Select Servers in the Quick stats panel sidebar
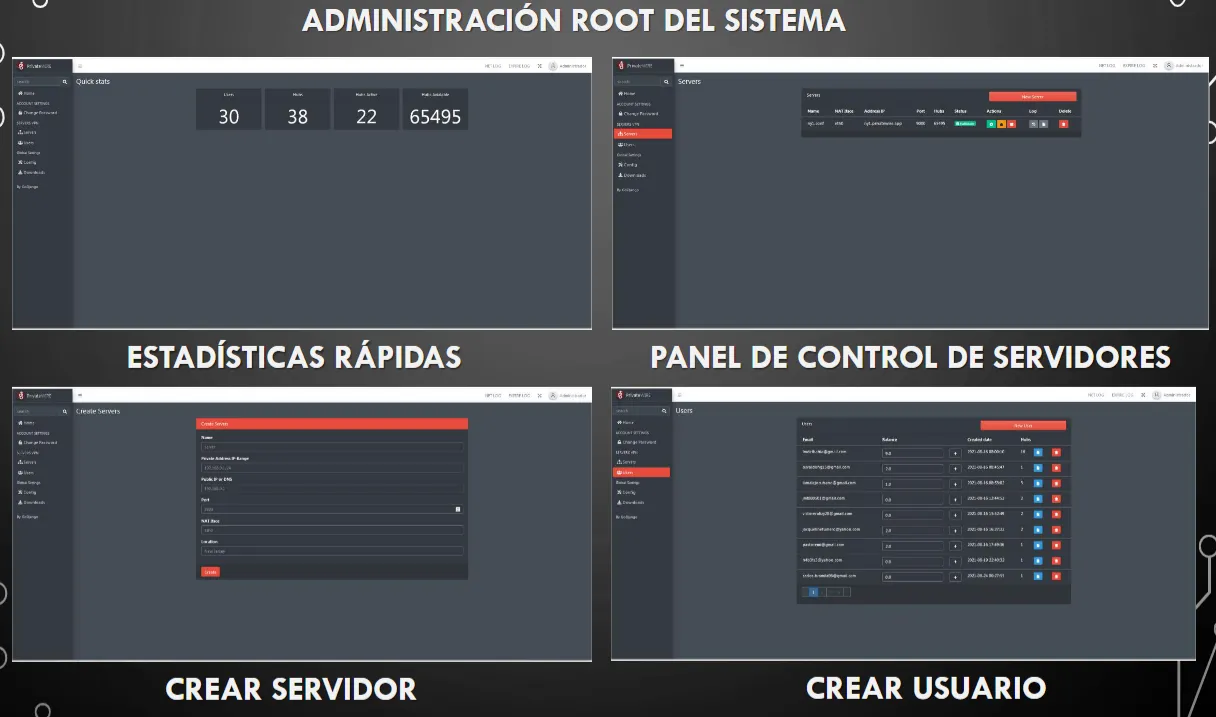The width and height of the screenshot is (1216, 717). pyautogui.click(x=27, y=132)
